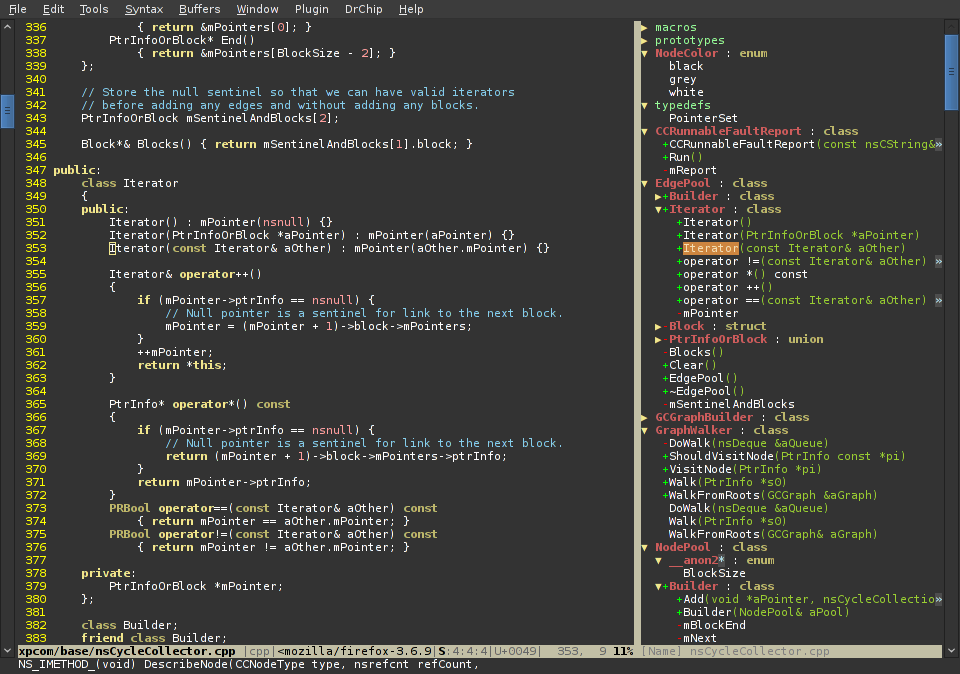Collapse the GraphWalker class arrow
The image size is (960, 674).
pos(645,430)
